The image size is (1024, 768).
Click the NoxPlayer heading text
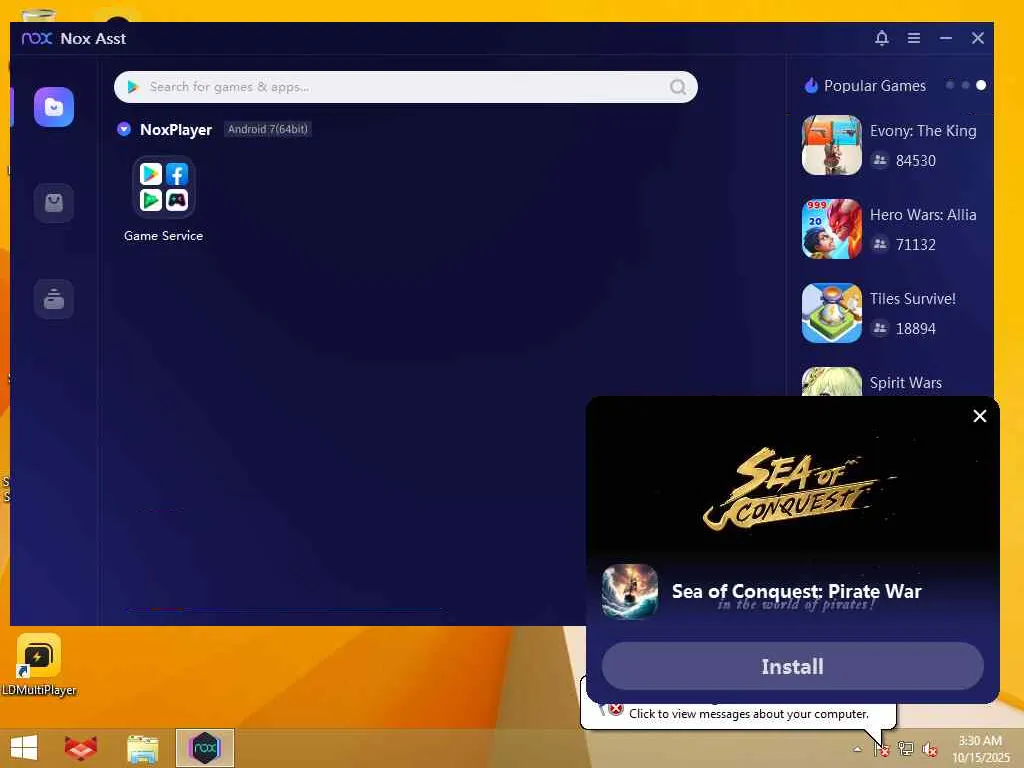[x=176, y=130]
